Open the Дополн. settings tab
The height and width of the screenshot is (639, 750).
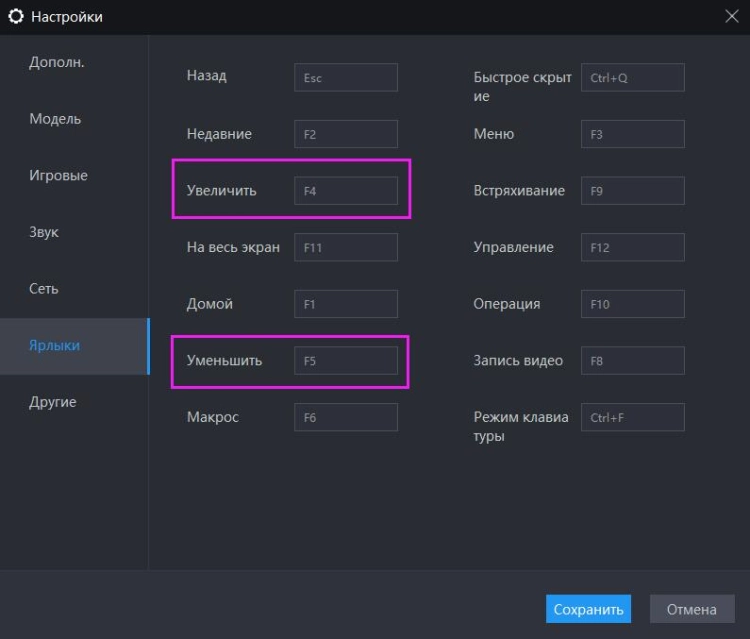pyautogui.click(x=57, y=62)
